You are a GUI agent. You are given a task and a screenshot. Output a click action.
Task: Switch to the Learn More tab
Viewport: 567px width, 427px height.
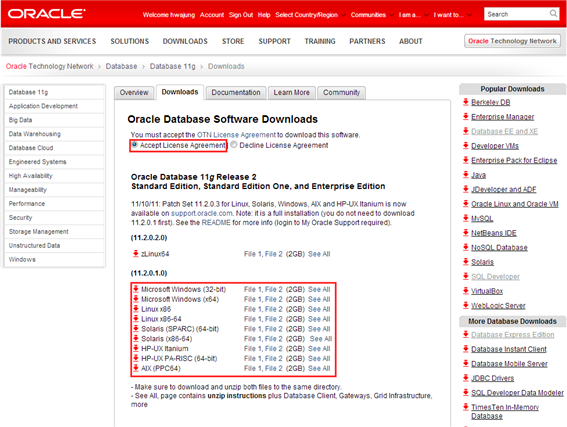[291, 93]
